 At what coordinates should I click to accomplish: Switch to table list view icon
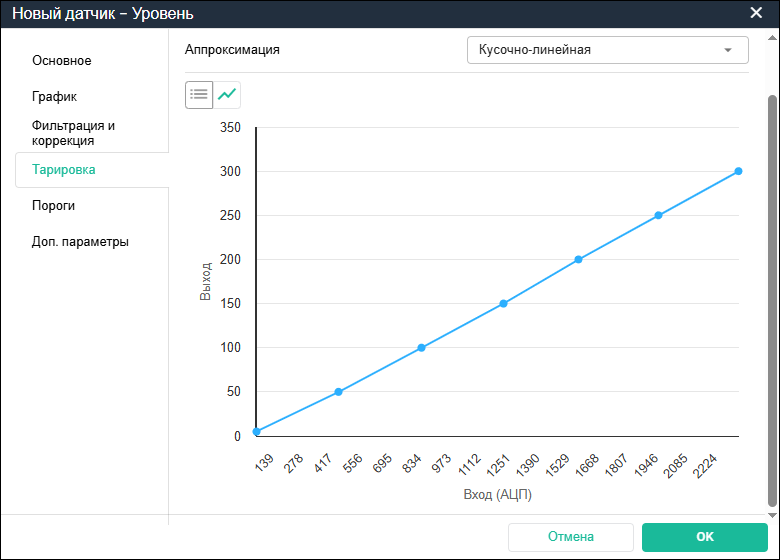click(x=199, y=94)
